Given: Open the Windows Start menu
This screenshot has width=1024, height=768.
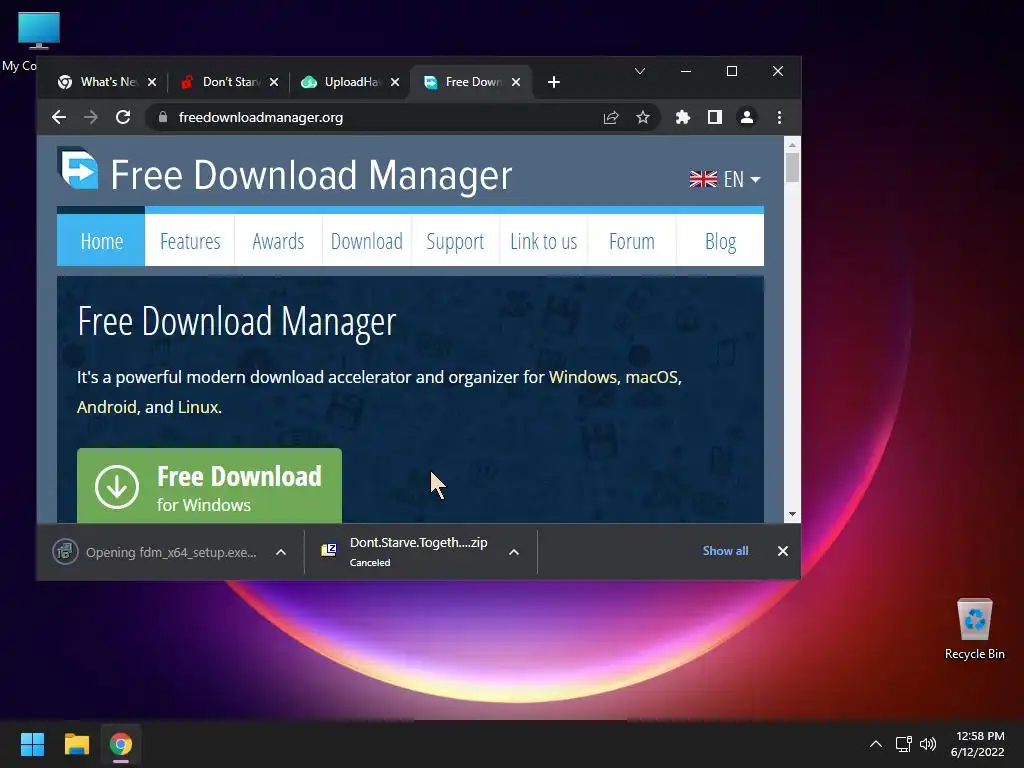Looking at the screenshot, I should [x=32, y=744].
